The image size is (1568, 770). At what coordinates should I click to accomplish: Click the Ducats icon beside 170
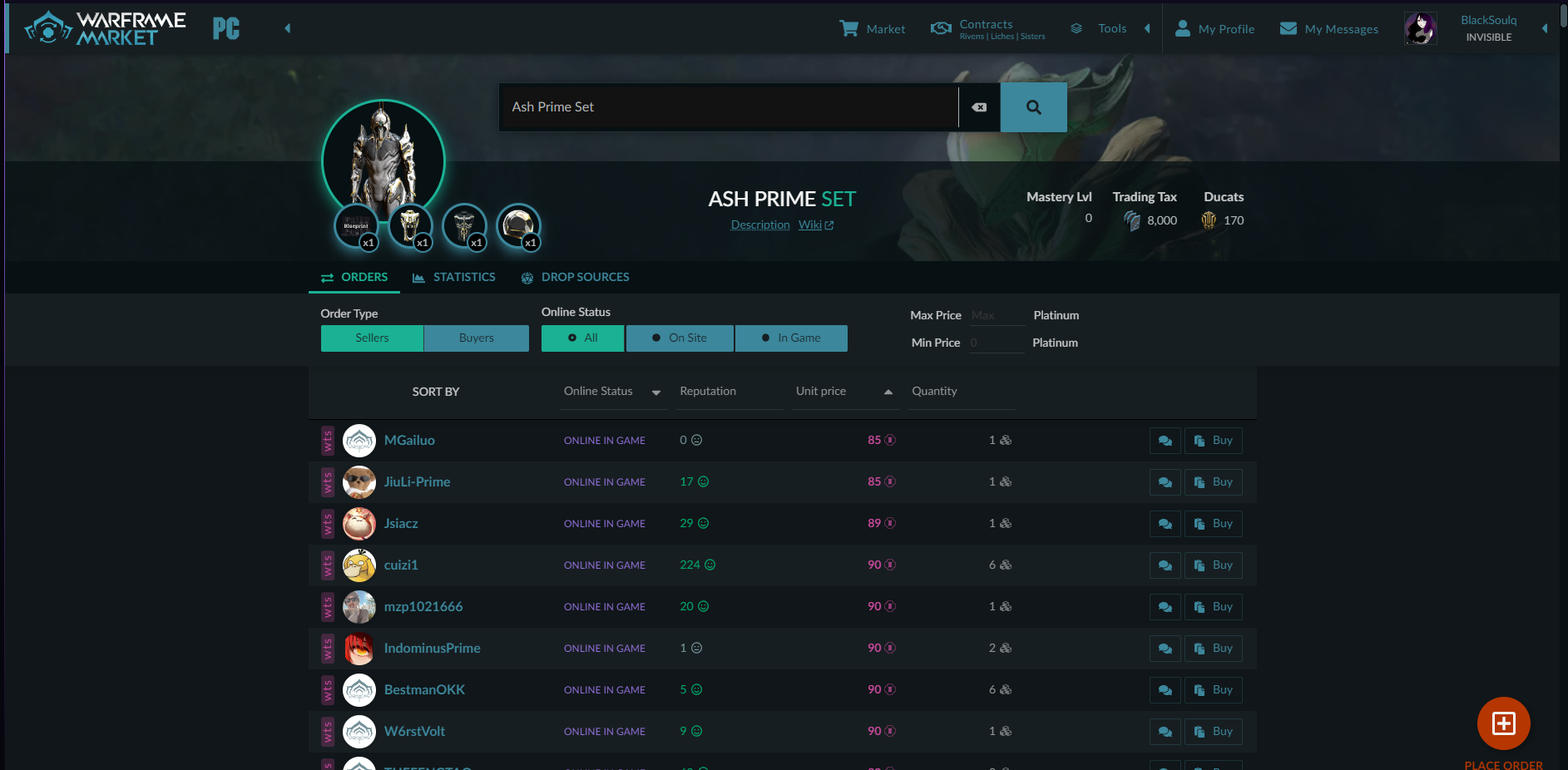coord(1209,220)
